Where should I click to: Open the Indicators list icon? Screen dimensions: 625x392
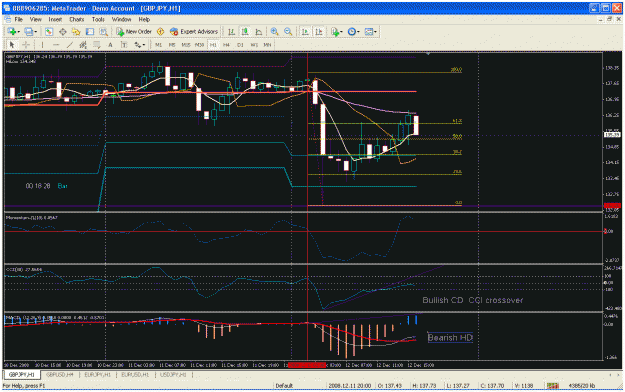pos(335,32)
